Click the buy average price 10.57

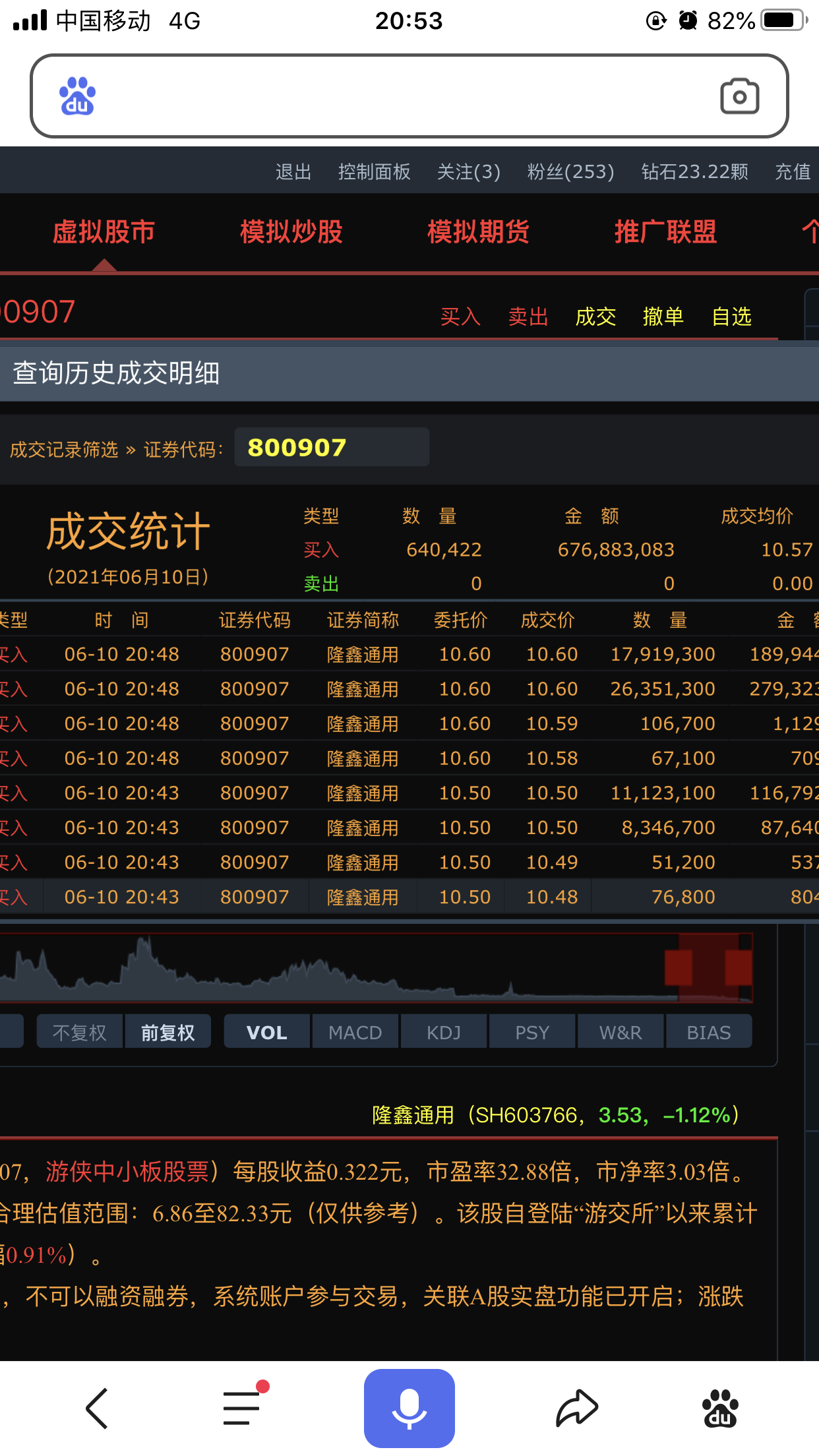click(x=787, y=550)
